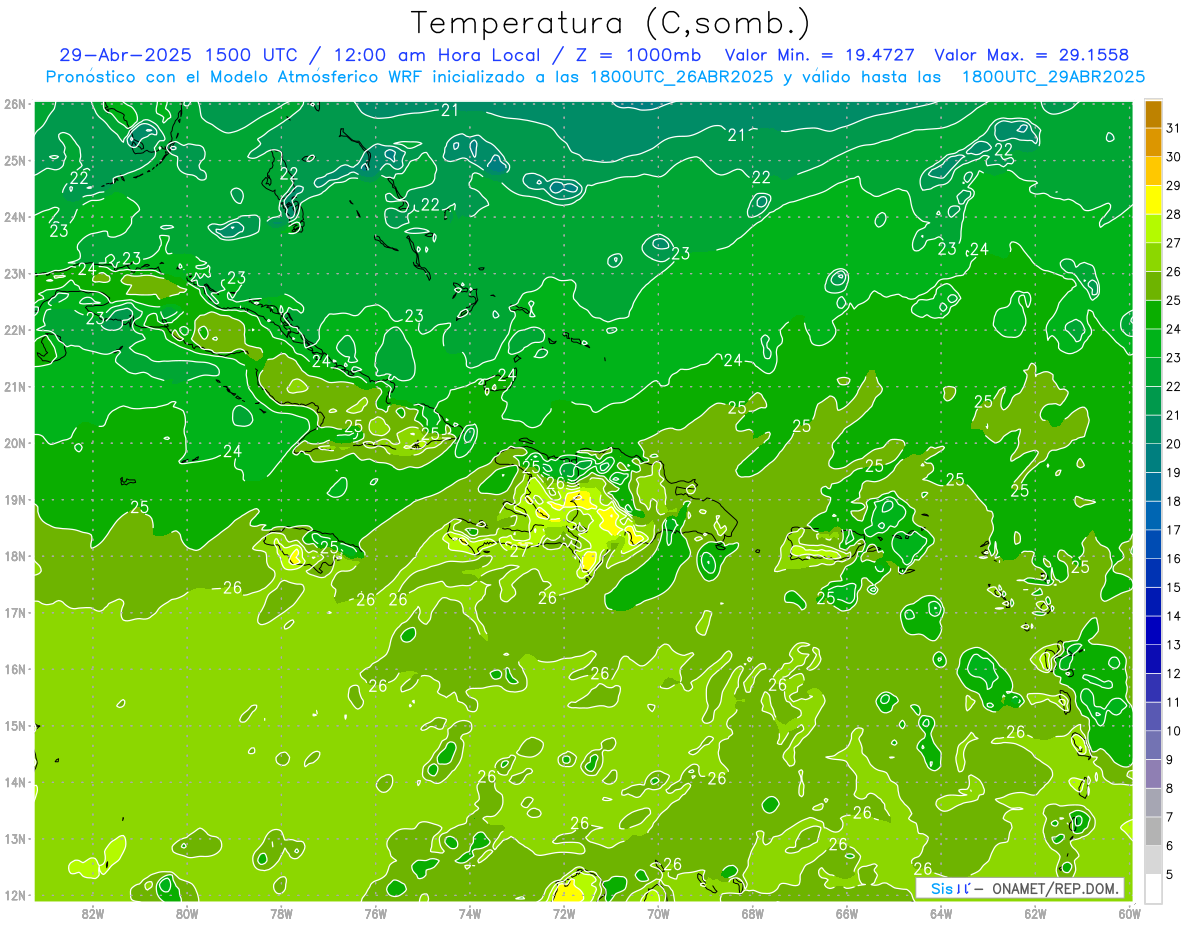Click the '22N' latitude axis label
Image resolution: width=1200 pixels, height=927 pixels.
point(15,330)
